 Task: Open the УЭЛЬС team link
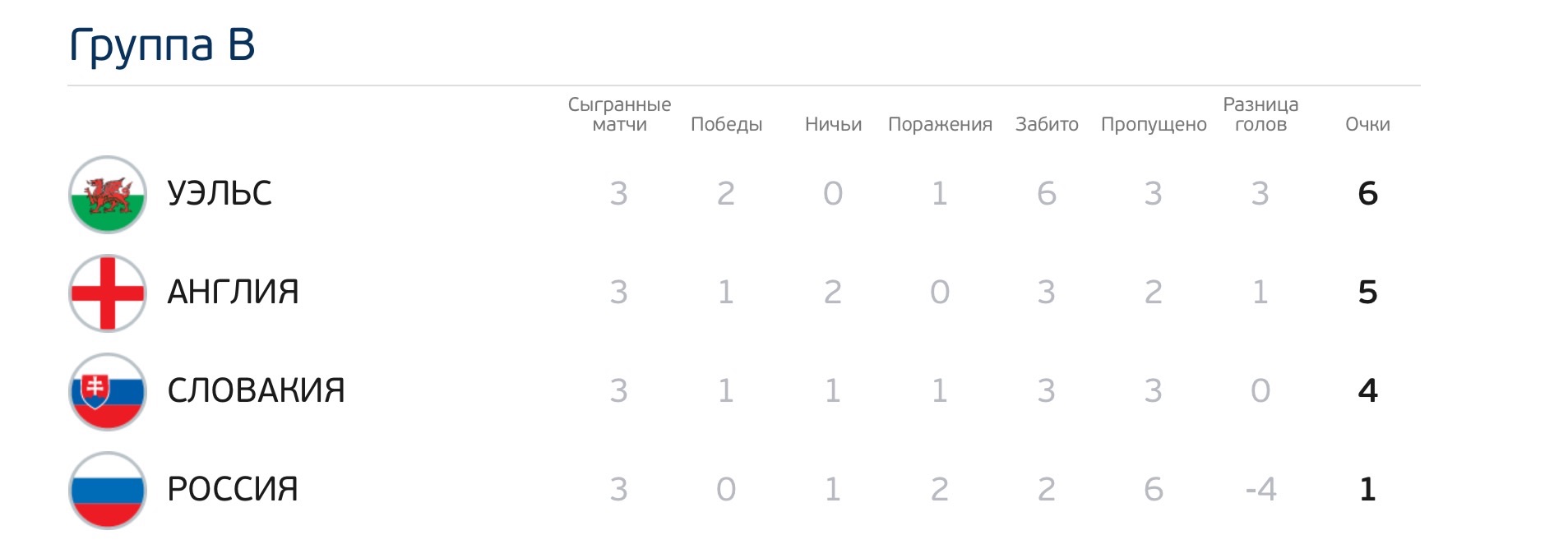point(220,194)
